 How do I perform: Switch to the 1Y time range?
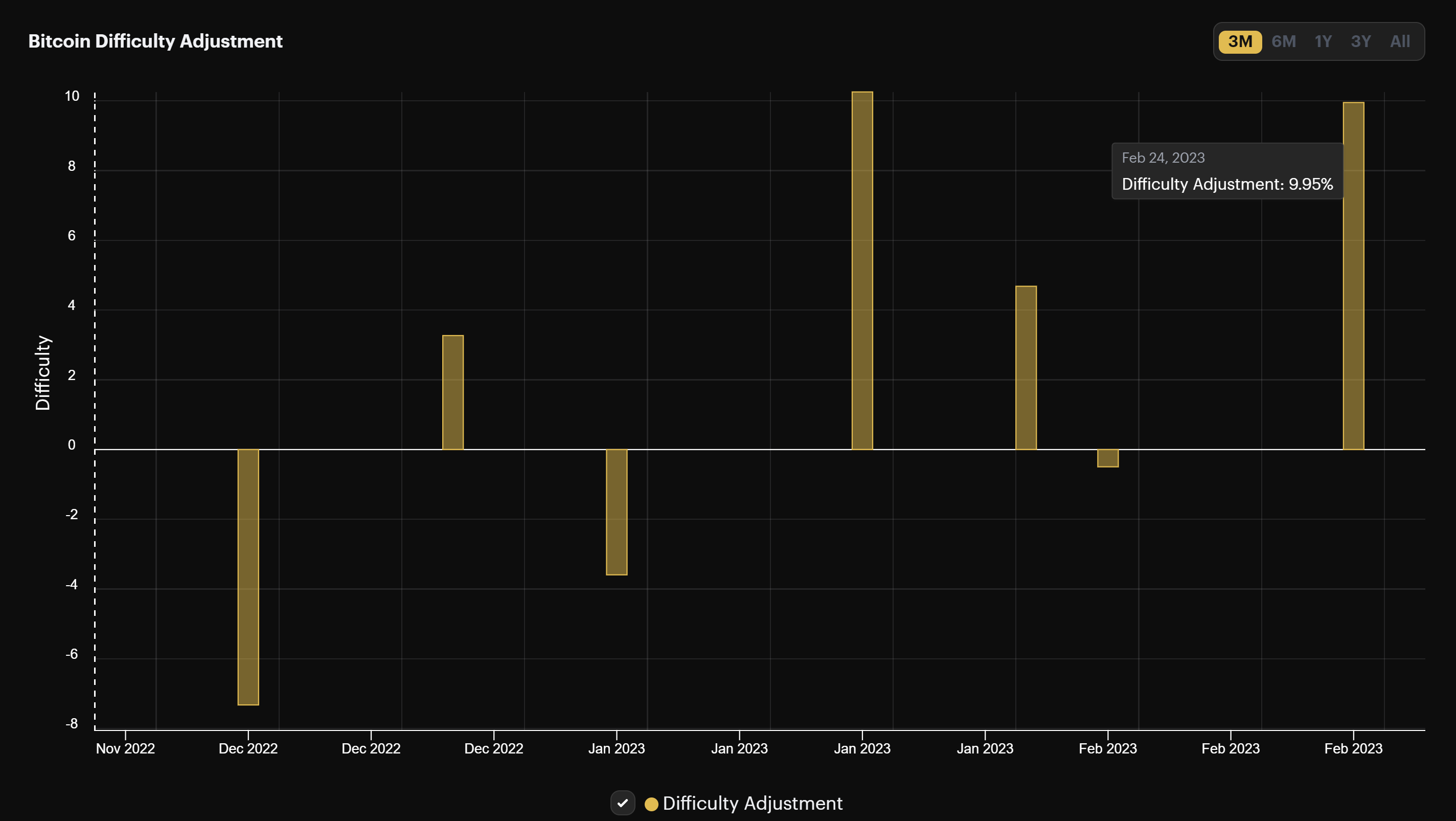pyautogui.click(x=1323, y=41)
